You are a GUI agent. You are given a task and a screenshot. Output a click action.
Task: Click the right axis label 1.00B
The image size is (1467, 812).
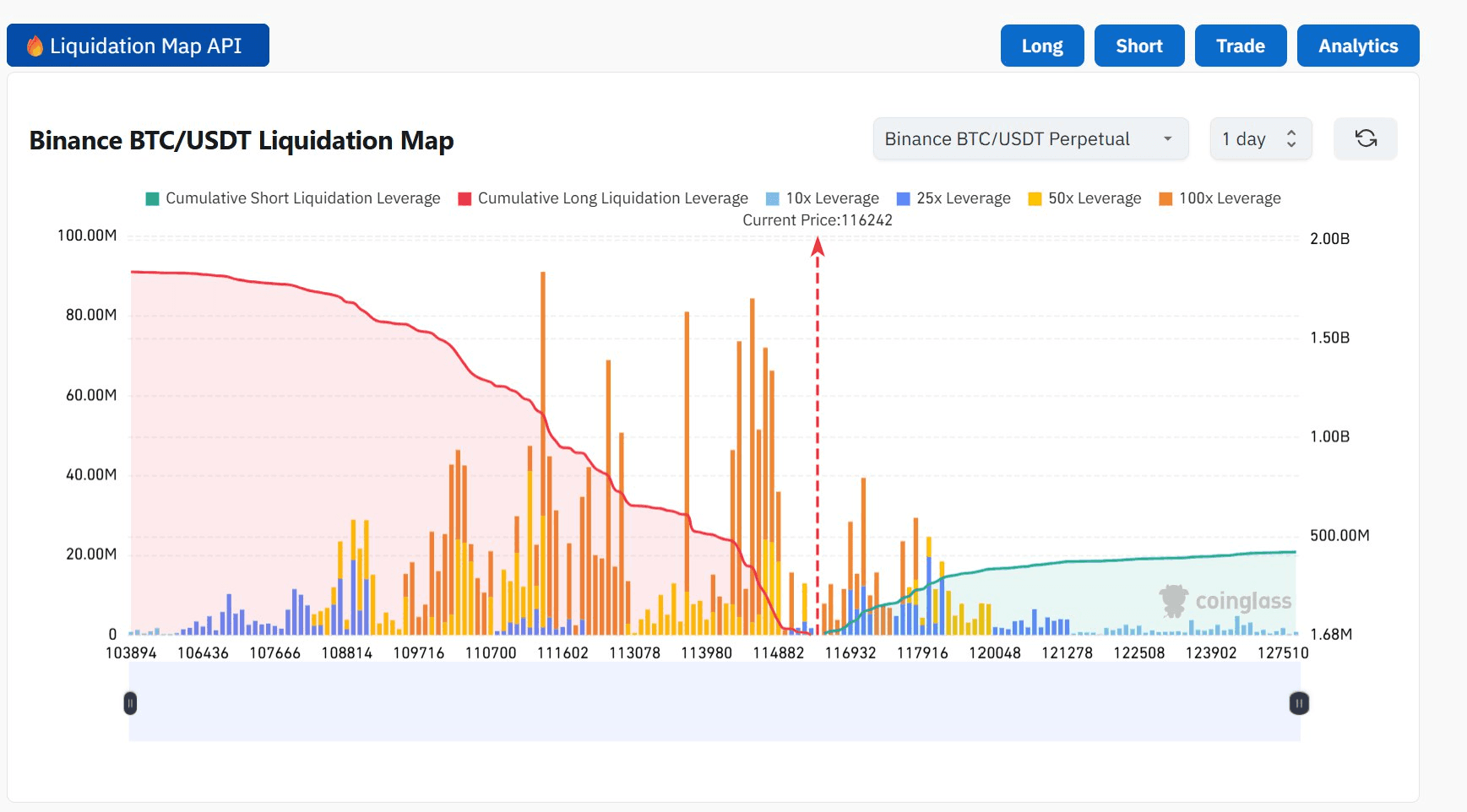click(1330, 437)
